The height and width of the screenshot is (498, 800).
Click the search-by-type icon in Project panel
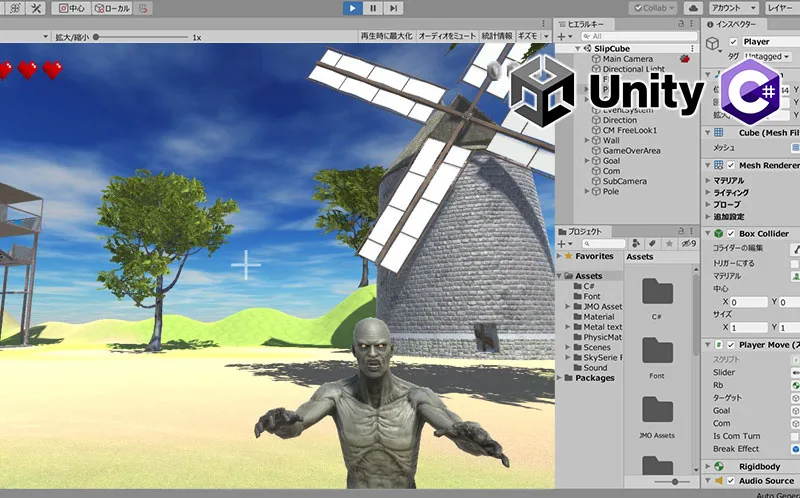point(636,244)
